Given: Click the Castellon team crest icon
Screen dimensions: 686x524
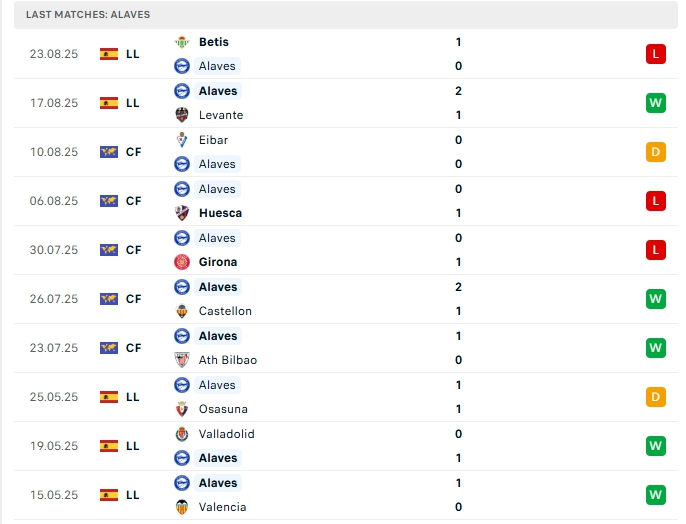Looking at the screenshot, I should 182,311.
